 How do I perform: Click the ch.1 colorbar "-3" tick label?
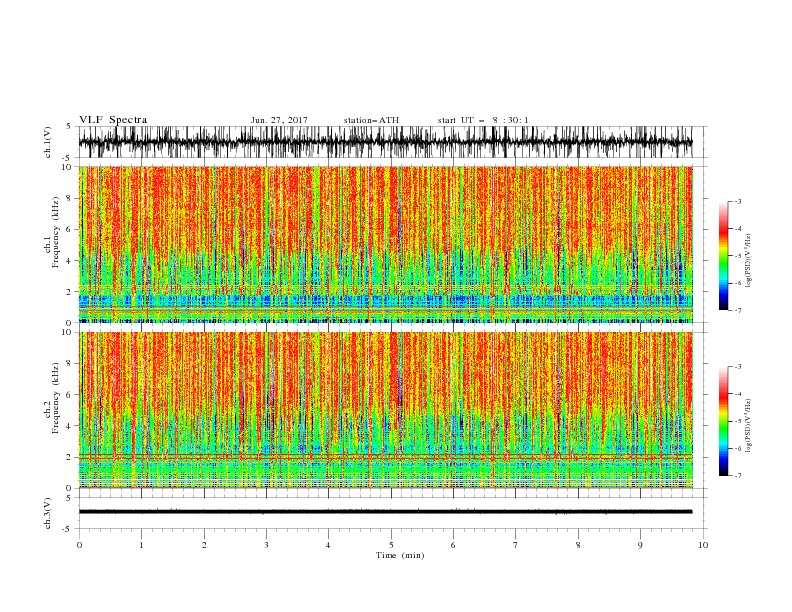click(x=738, y=201)
